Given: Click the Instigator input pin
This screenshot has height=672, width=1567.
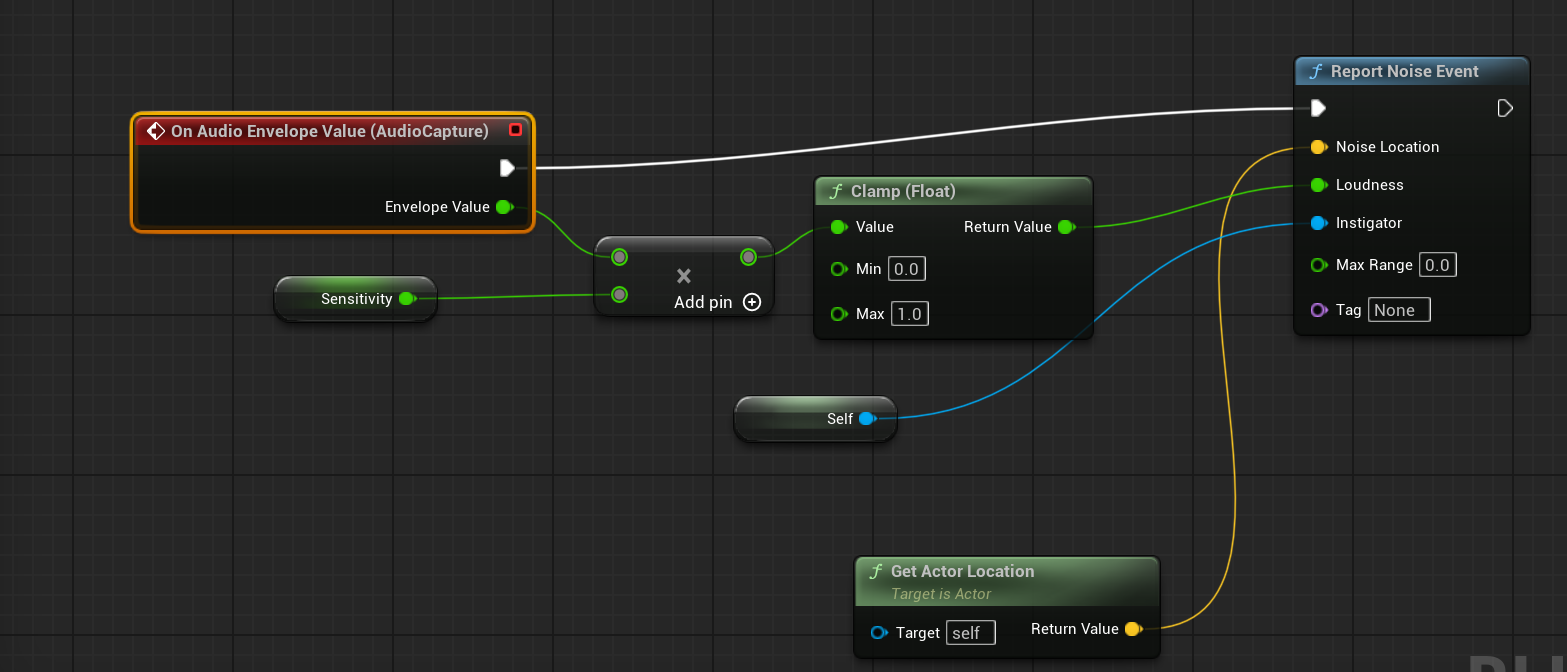Looking at the screenshot, I should pyautogui.click(x=1318, y=223).
